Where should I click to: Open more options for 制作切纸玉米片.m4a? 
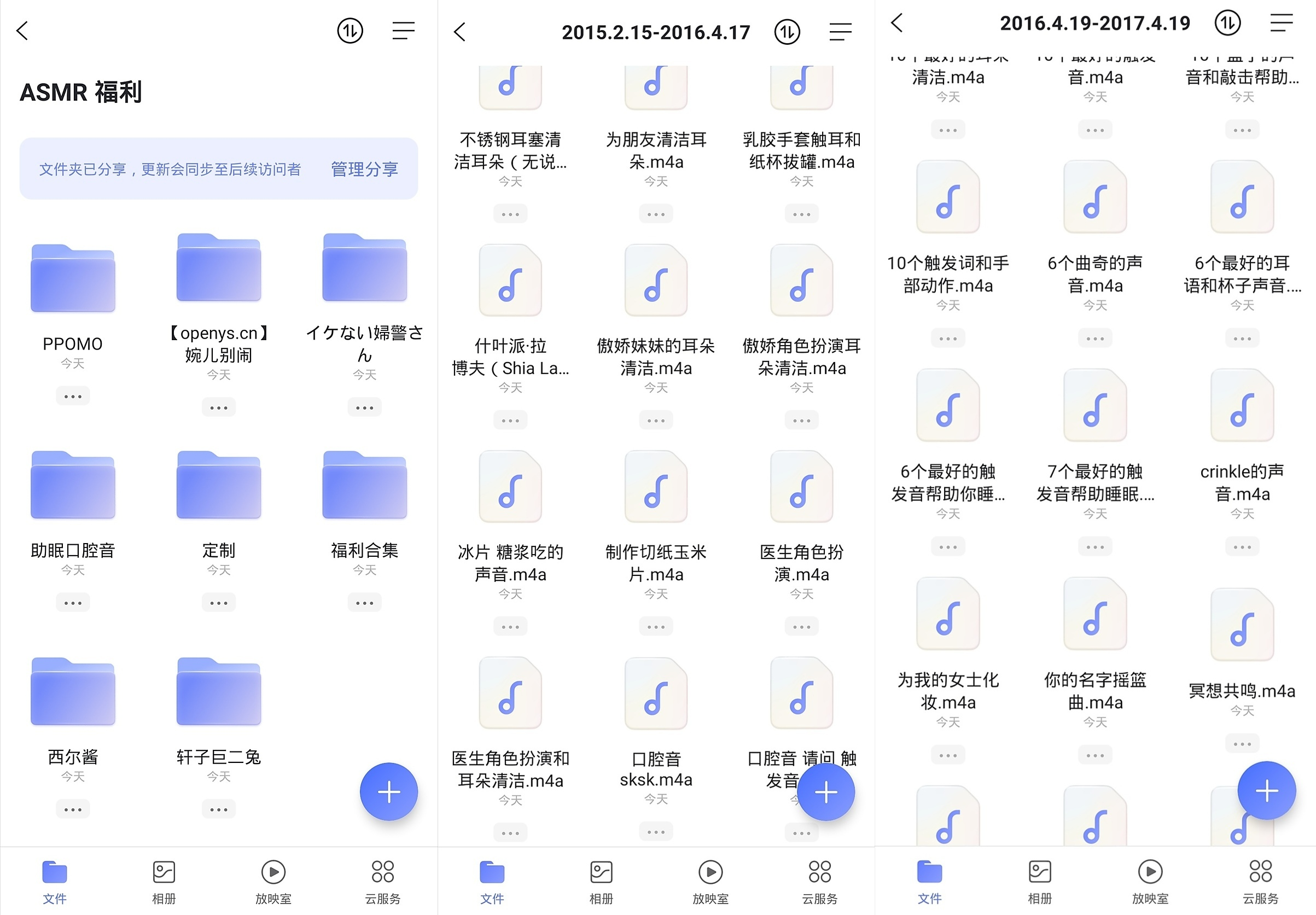(656, 627)
